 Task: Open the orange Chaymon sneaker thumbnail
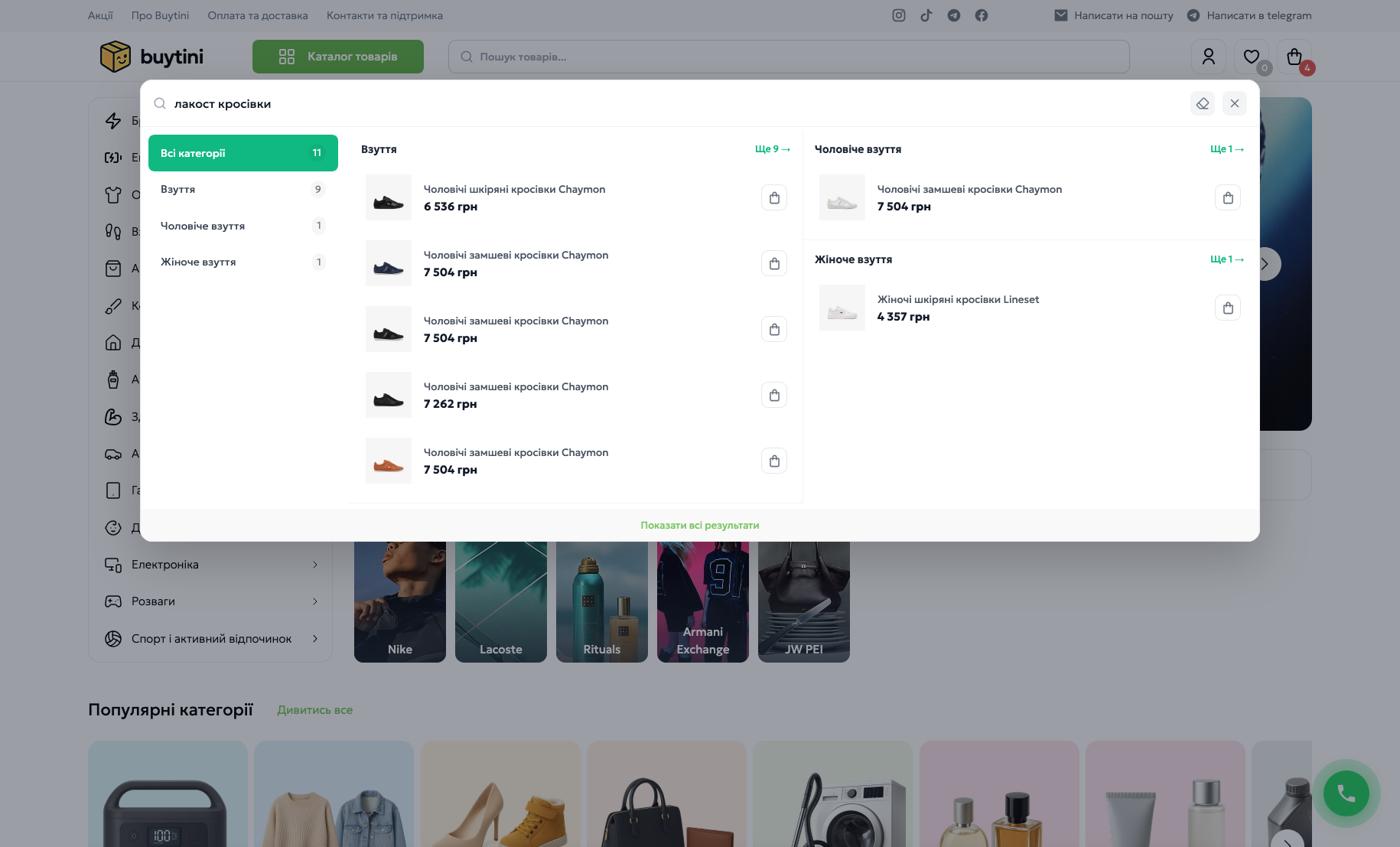389,461
